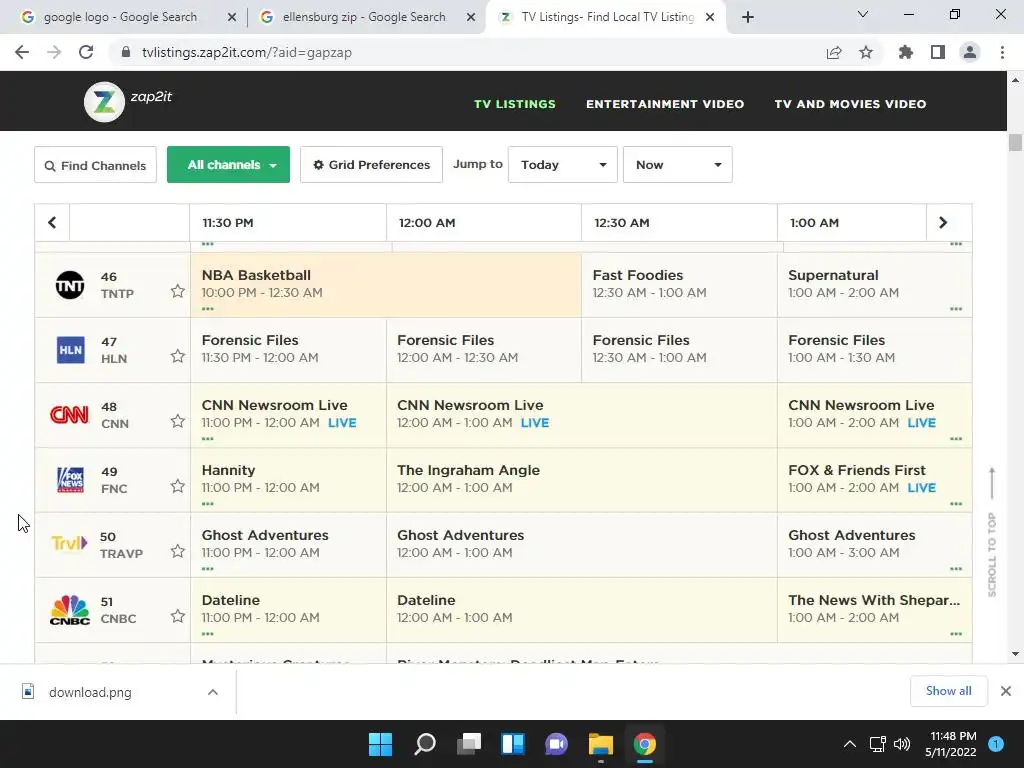The image size is (1024, 768).
Task: Click the page vertical scrollbar thumb
Action: pyautogui.click(x=1015, y=142)
